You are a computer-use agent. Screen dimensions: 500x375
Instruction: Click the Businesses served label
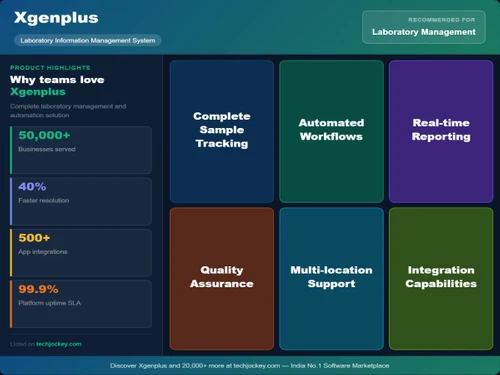click(47, 149)
